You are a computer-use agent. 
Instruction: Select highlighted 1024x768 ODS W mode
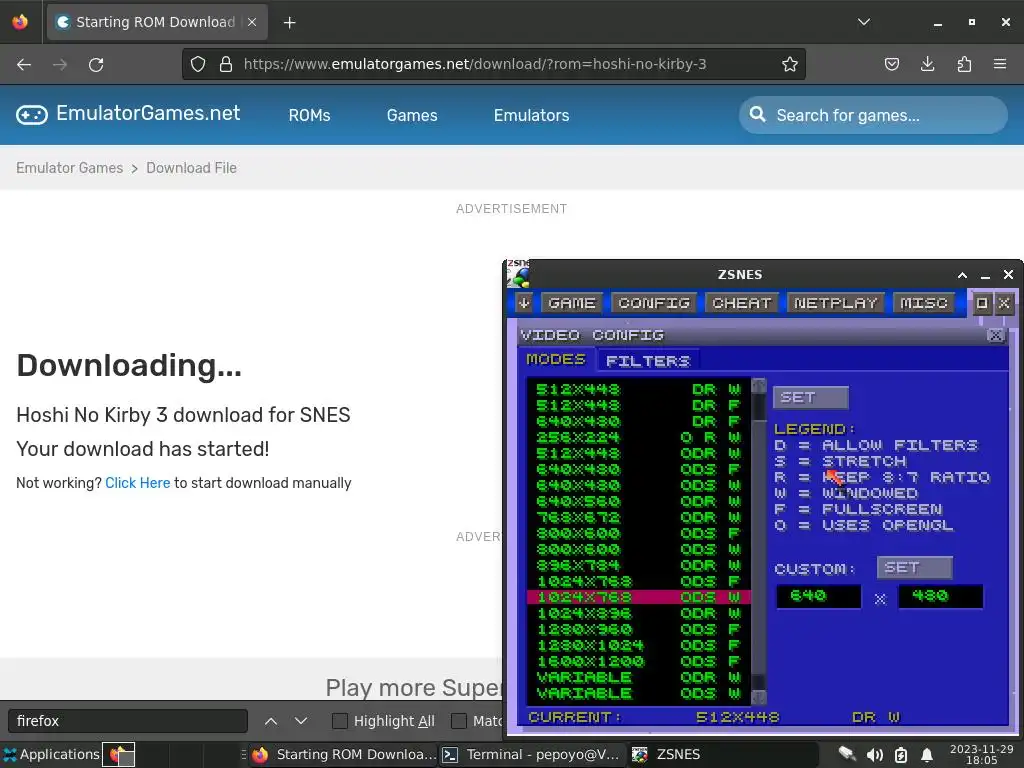[639, 597]
